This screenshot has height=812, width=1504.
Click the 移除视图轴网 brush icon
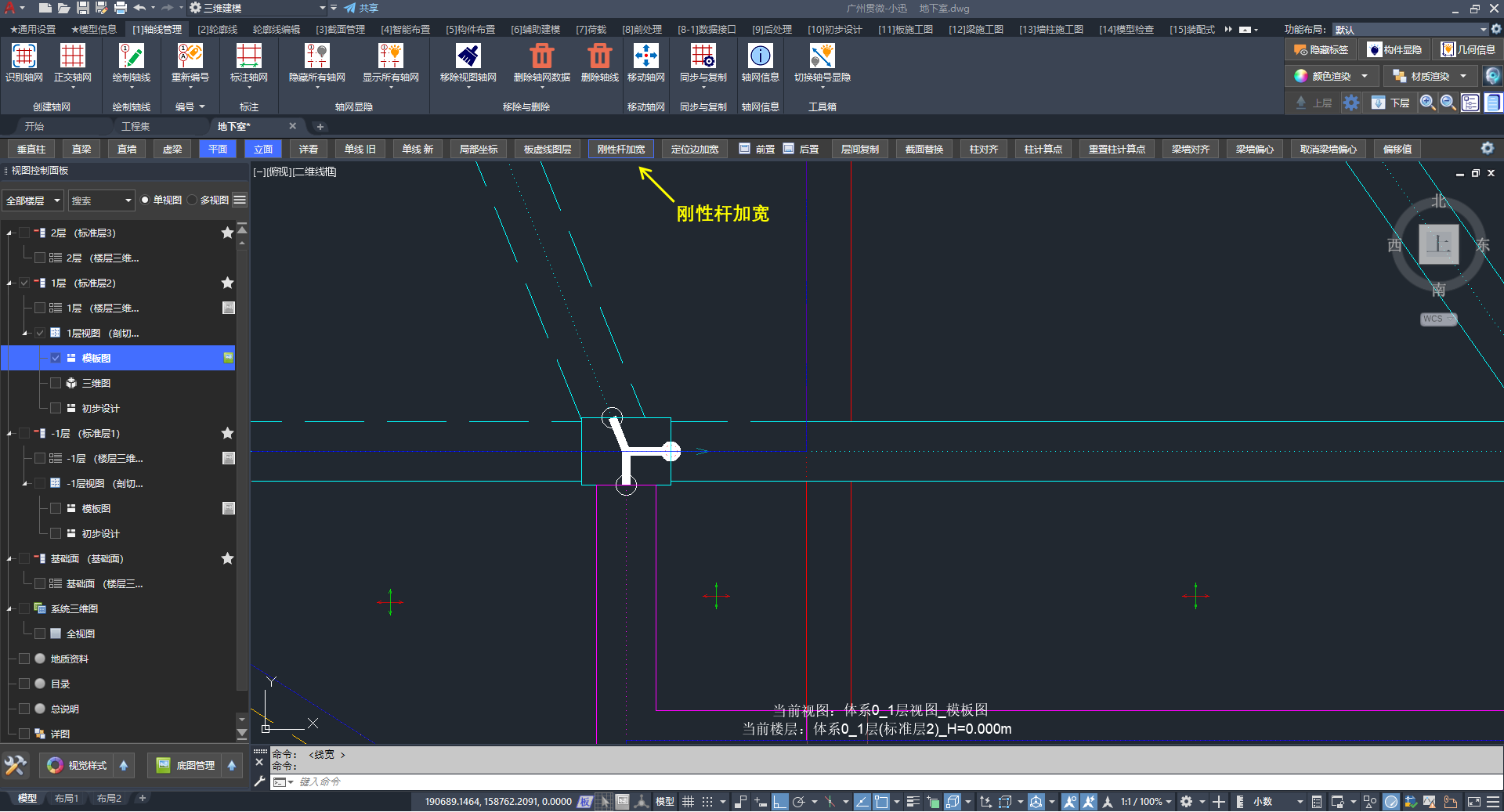click(468, 56)
